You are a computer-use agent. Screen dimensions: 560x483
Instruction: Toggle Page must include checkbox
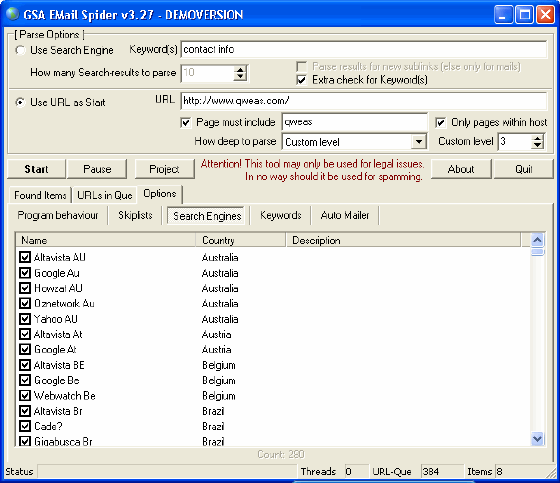click(185, 123)
